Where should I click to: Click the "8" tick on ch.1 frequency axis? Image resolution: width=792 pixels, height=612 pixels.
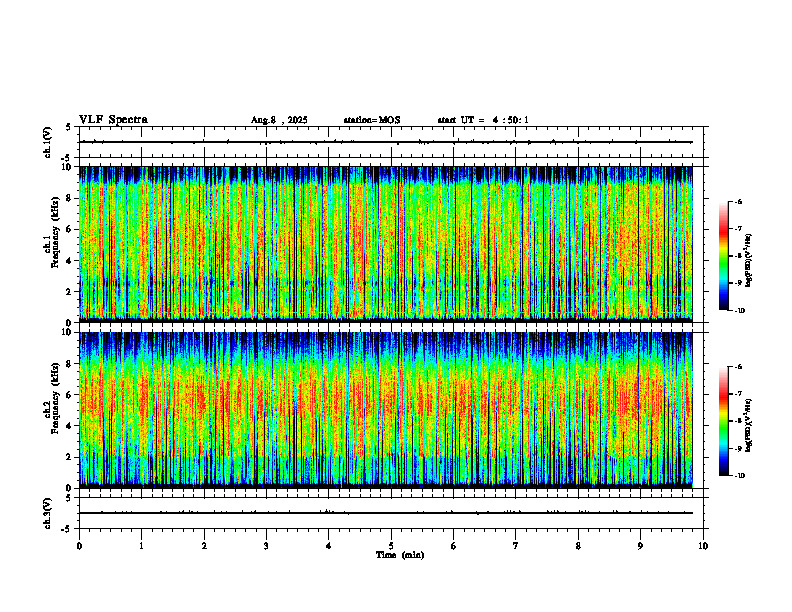(x=70, y=198)
